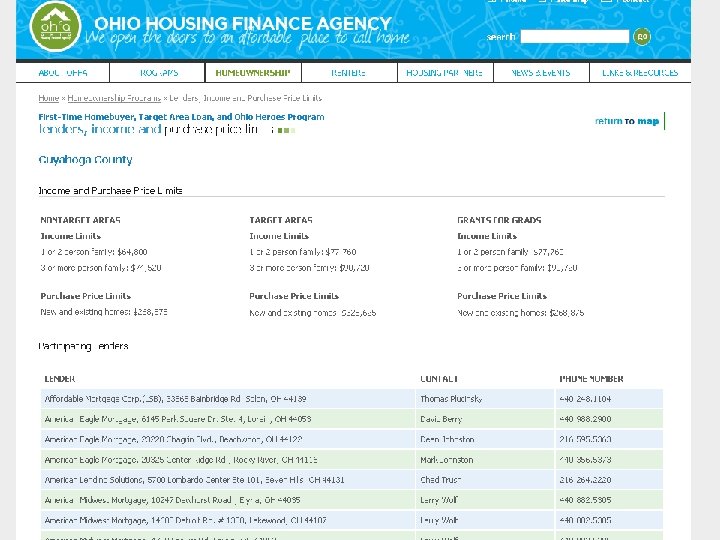Open the Programs navigation tab

click(159, 73)
